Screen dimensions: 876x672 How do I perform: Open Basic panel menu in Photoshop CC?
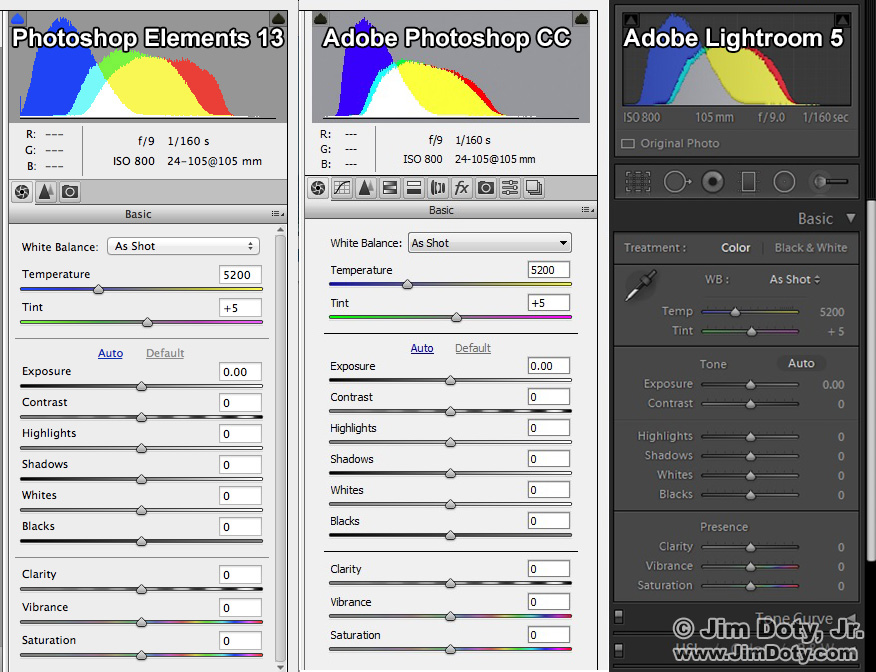pos(588,210)
